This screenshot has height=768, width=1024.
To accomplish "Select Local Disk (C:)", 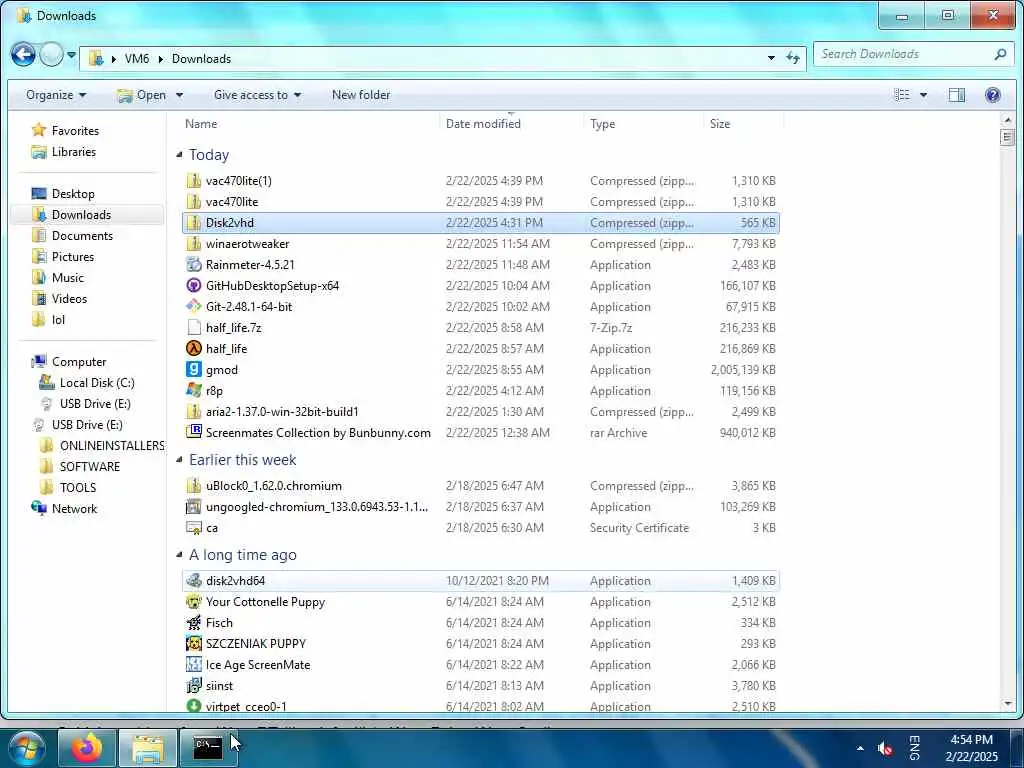I will click(87, 383).
